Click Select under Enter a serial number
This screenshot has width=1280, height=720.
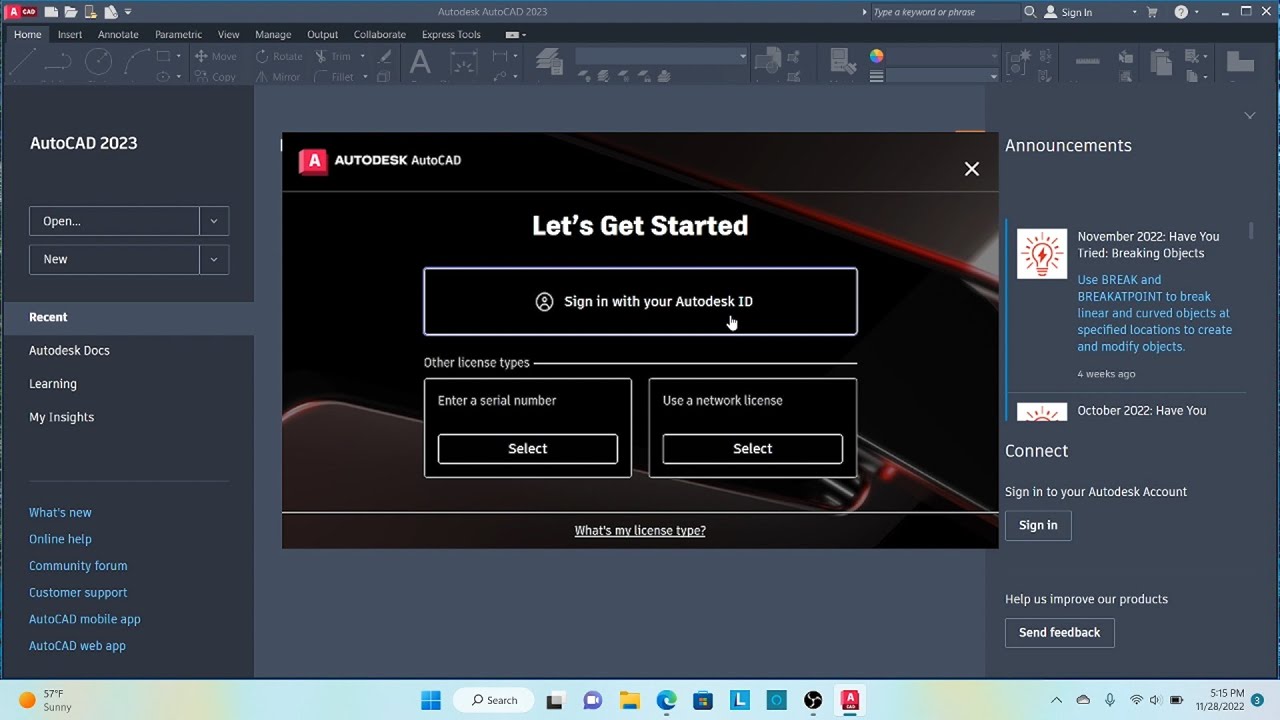coord(528,449)
